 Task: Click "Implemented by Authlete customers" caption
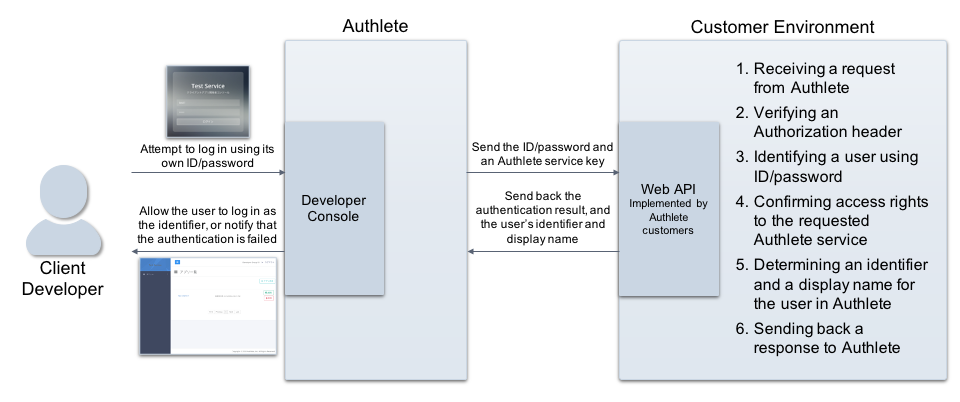(668, 217)
